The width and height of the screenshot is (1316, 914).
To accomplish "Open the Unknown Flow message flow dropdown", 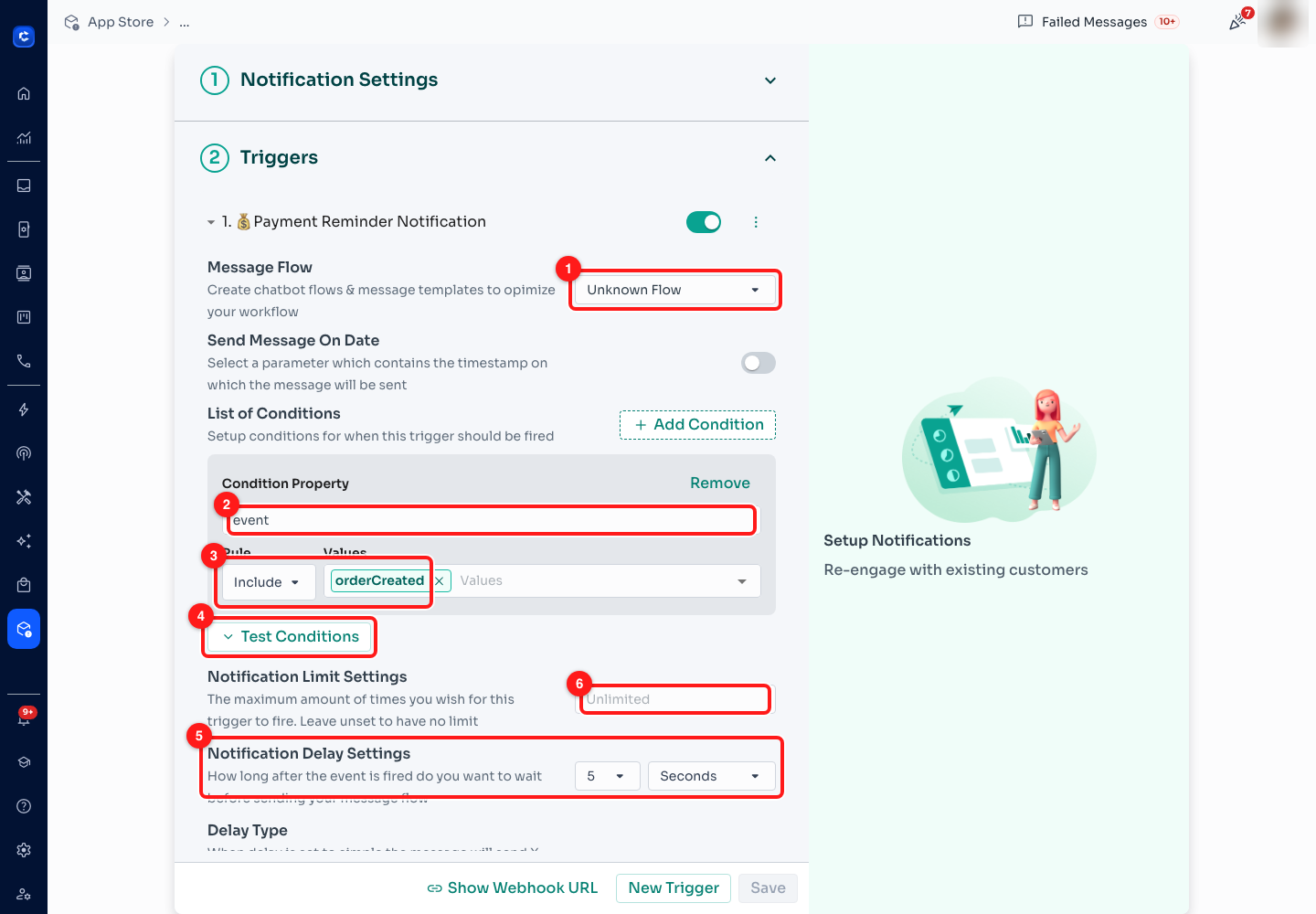I will tap(674, 290).
